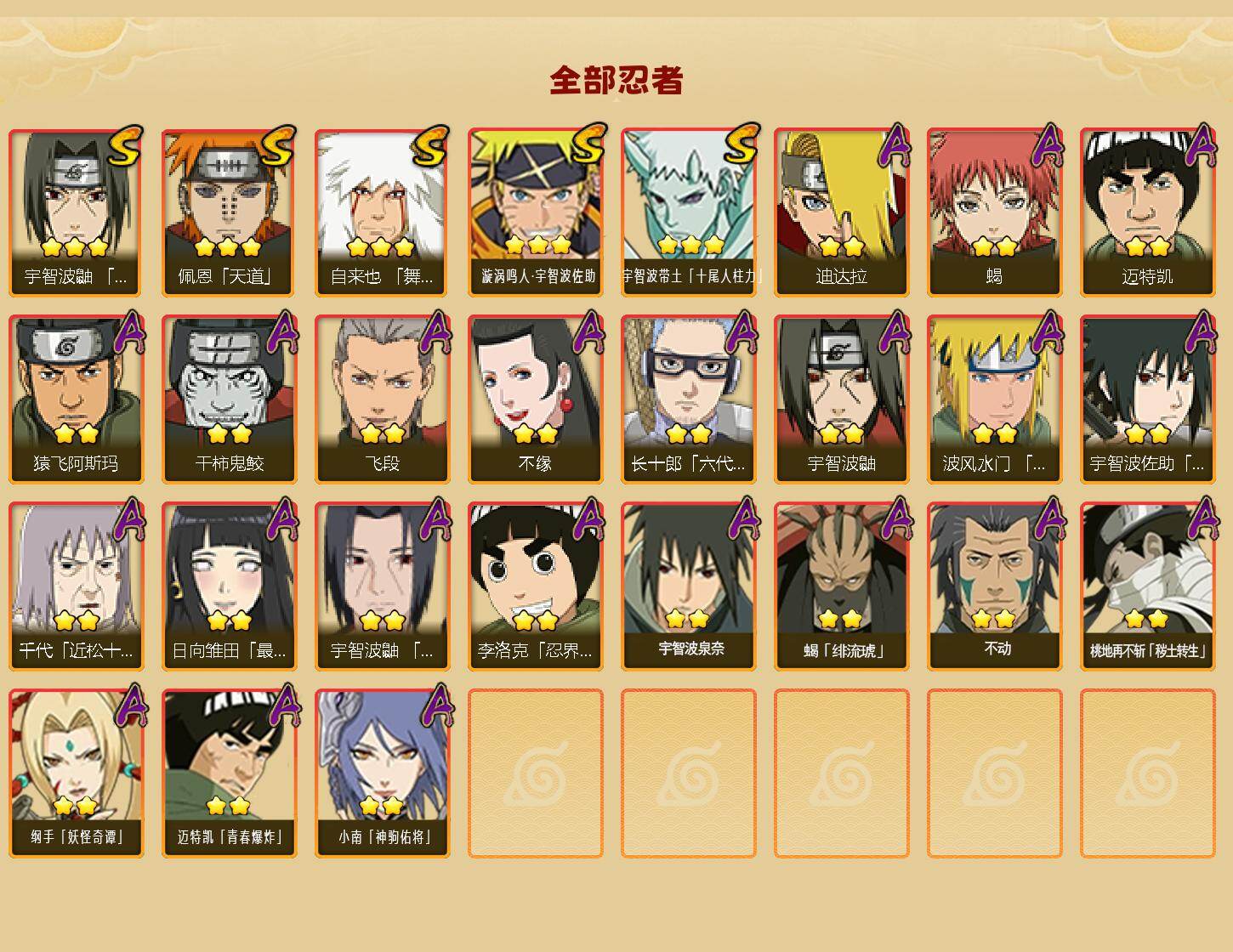The image size is (1233, 952).
Task: Choose the 不缘 ninja card
Action: 536,399
